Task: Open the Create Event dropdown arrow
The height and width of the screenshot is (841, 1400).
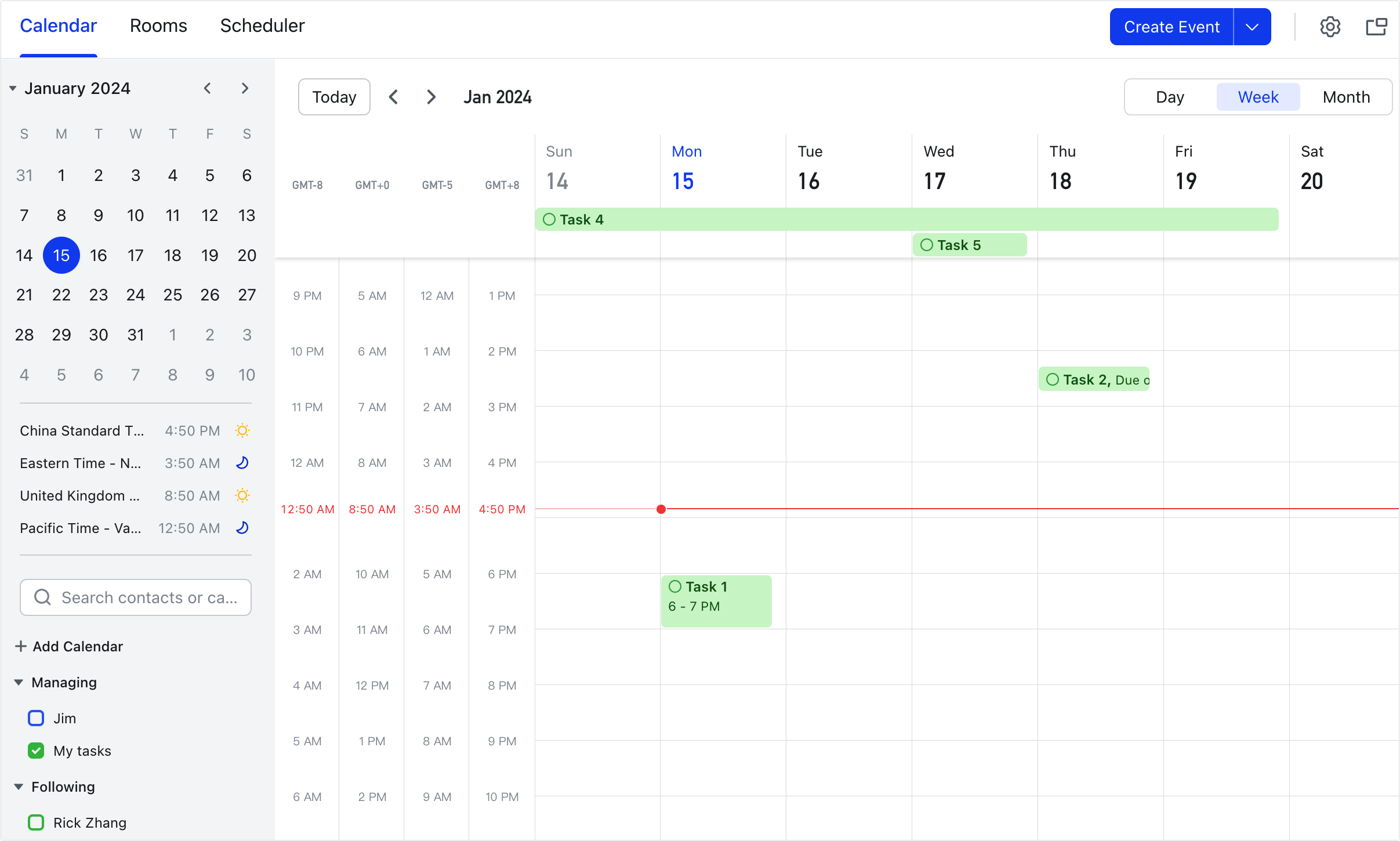Action: click(x=1252, y=27)
